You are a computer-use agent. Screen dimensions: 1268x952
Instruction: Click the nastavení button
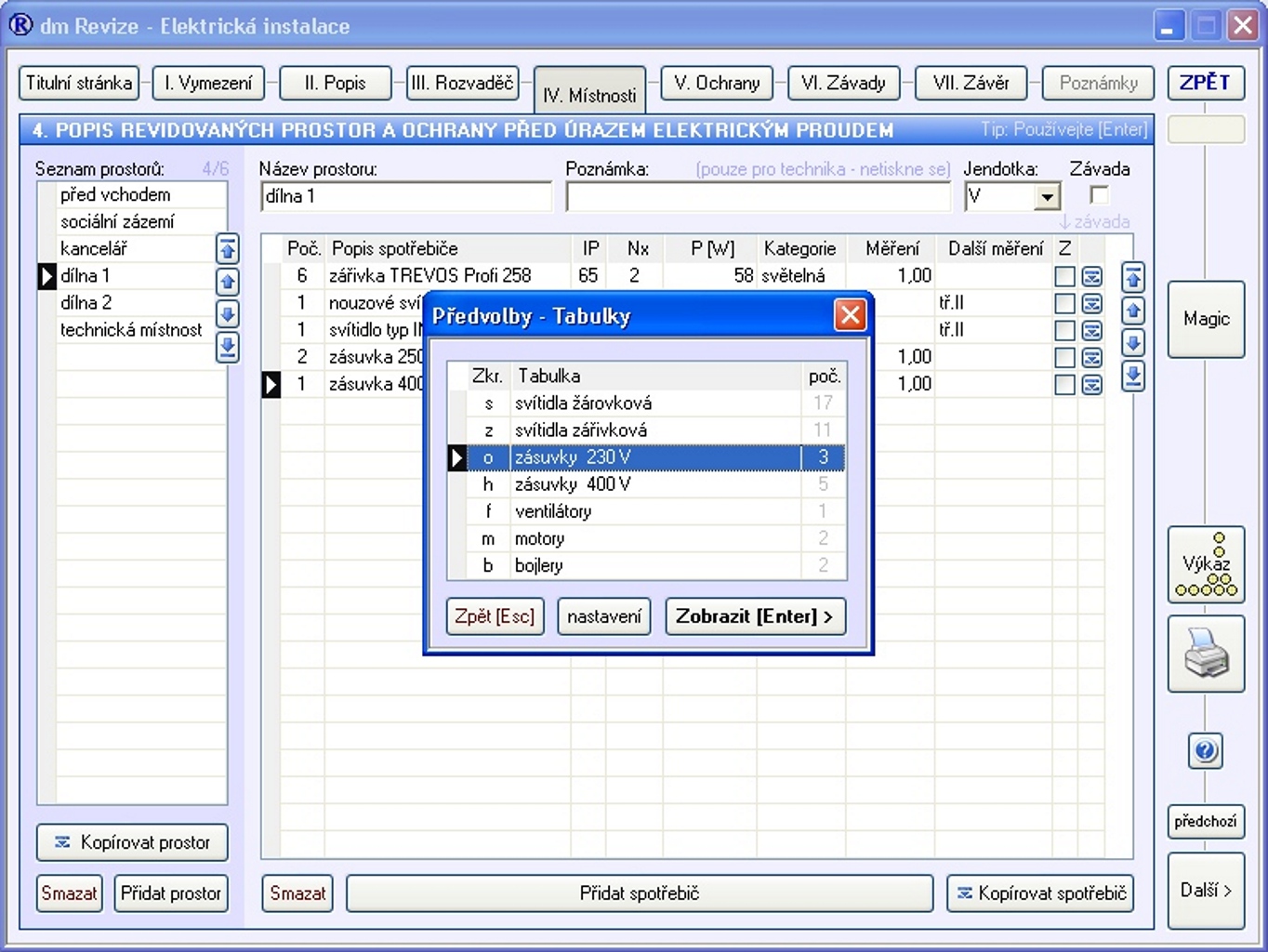coord(604,616)
